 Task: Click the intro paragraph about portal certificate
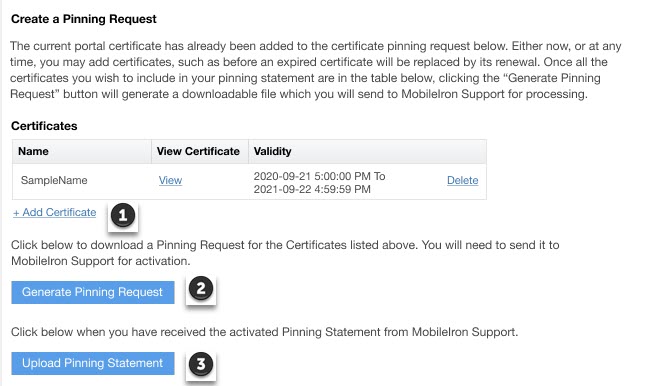(x=316, y=70)
